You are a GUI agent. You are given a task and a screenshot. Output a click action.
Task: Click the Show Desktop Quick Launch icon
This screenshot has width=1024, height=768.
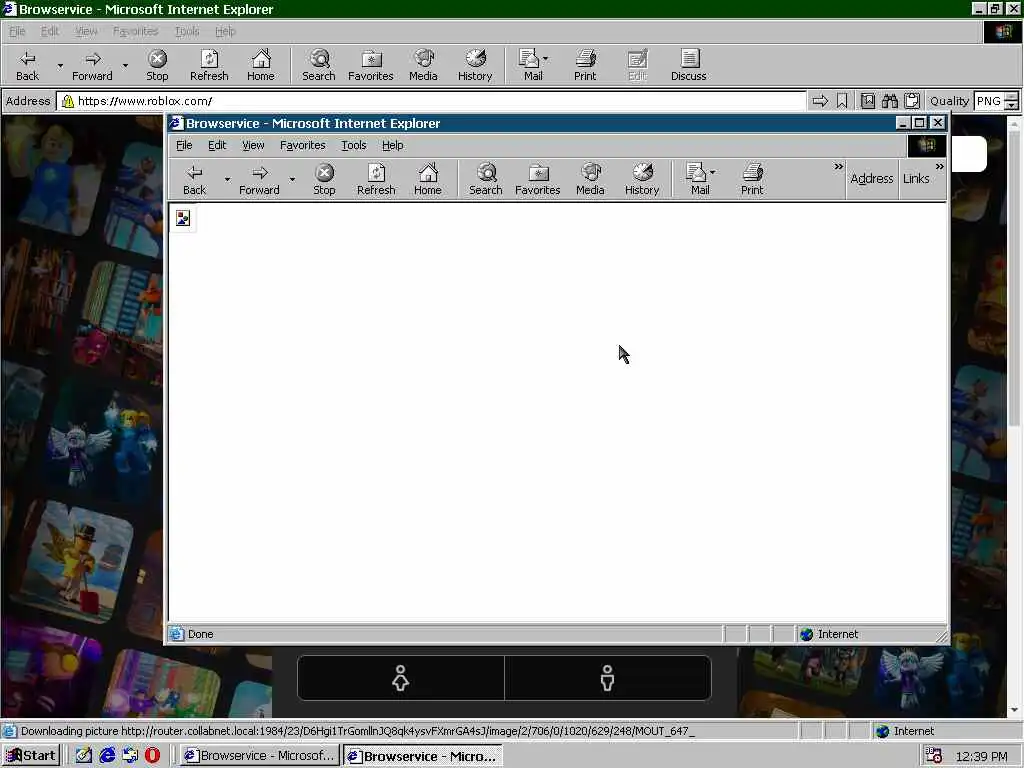pyautogui.click(x=84, y=756)
